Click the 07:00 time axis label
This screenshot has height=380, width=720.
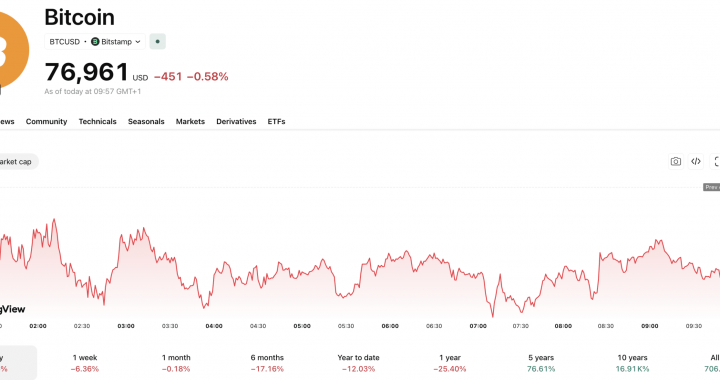478,326
